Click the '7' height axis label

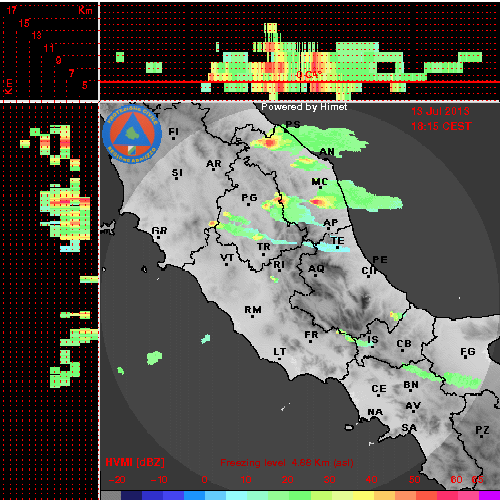tap(71, 73)
